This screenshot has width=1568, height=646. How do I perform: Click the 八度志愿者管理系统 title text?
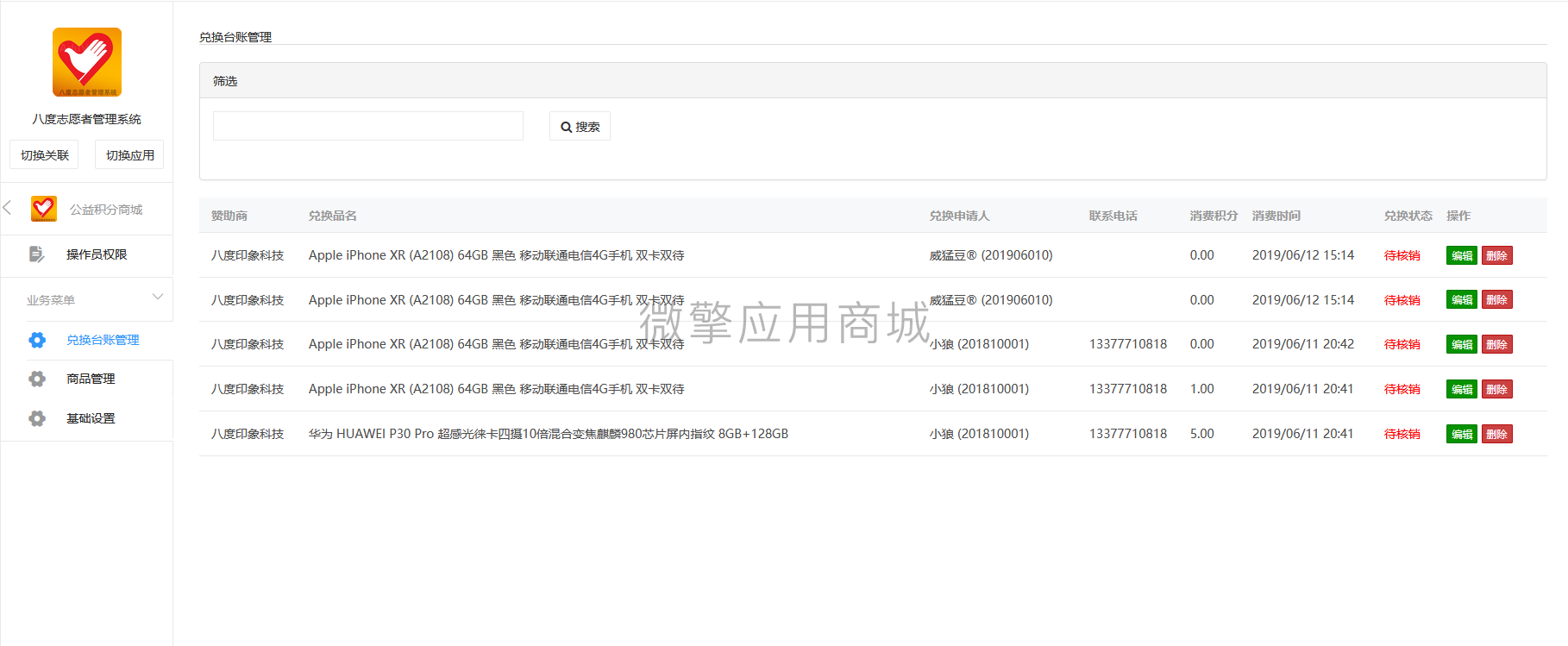tap(86, 119)
